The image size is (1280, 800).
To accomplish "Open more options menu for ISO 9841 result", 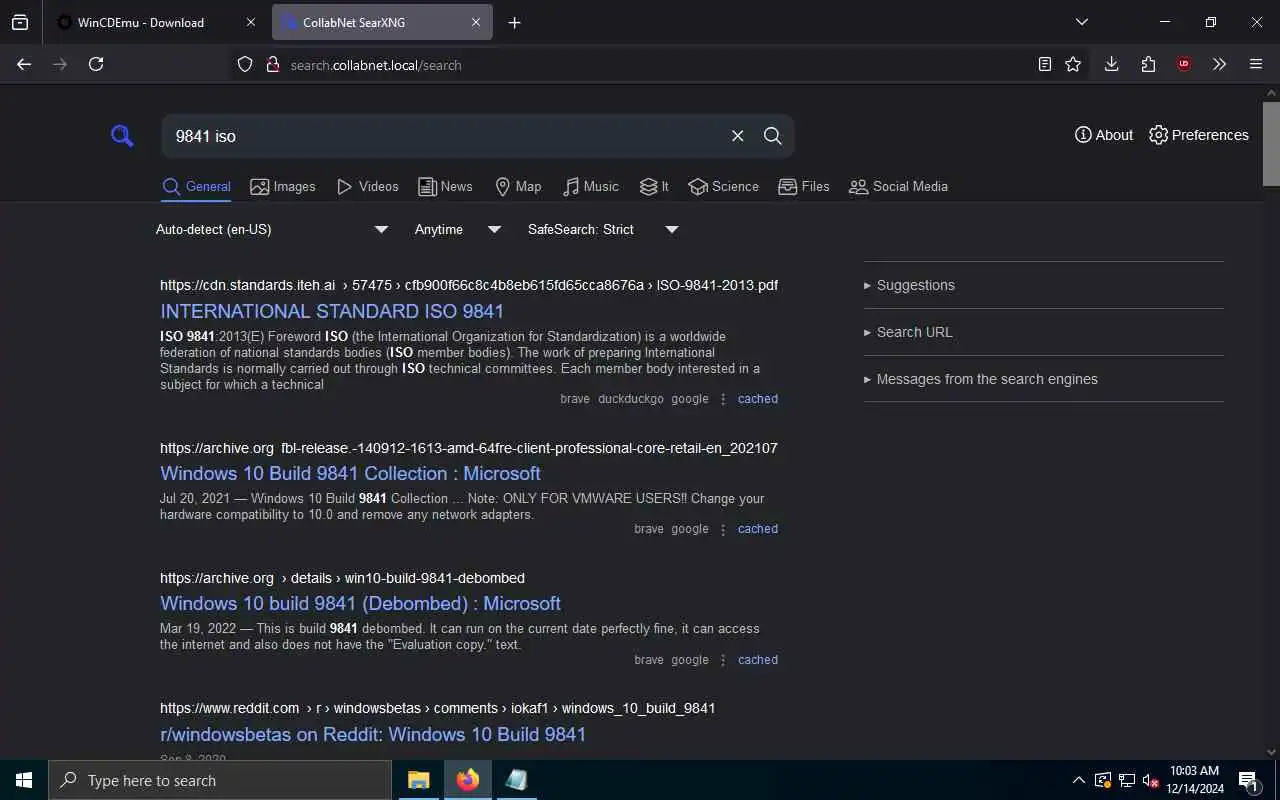I will click(x=723, y=399).
